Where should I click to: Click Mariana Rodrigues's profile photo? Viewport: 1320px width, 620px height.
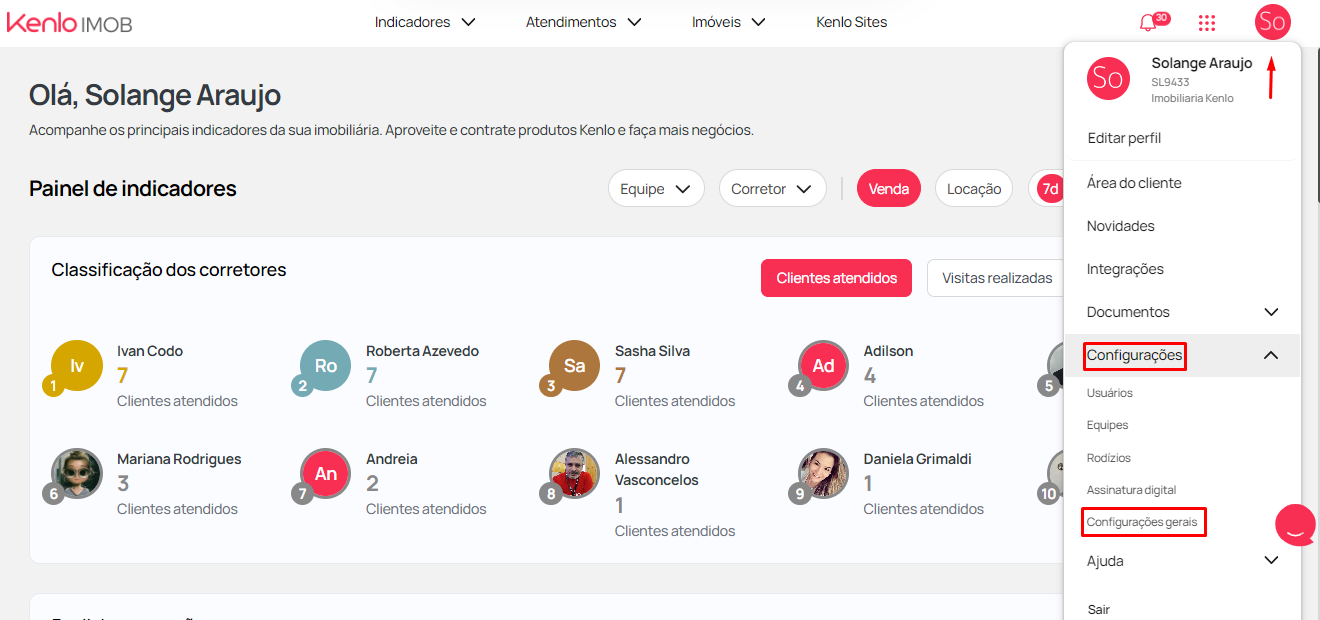(x=77, y=474)
